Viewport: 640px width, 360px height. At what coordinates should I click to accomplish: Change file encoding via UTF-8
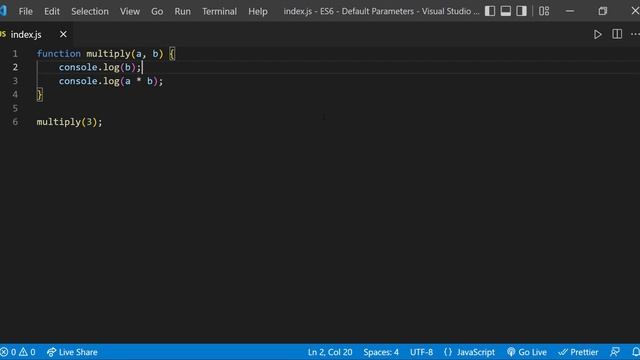421,352
